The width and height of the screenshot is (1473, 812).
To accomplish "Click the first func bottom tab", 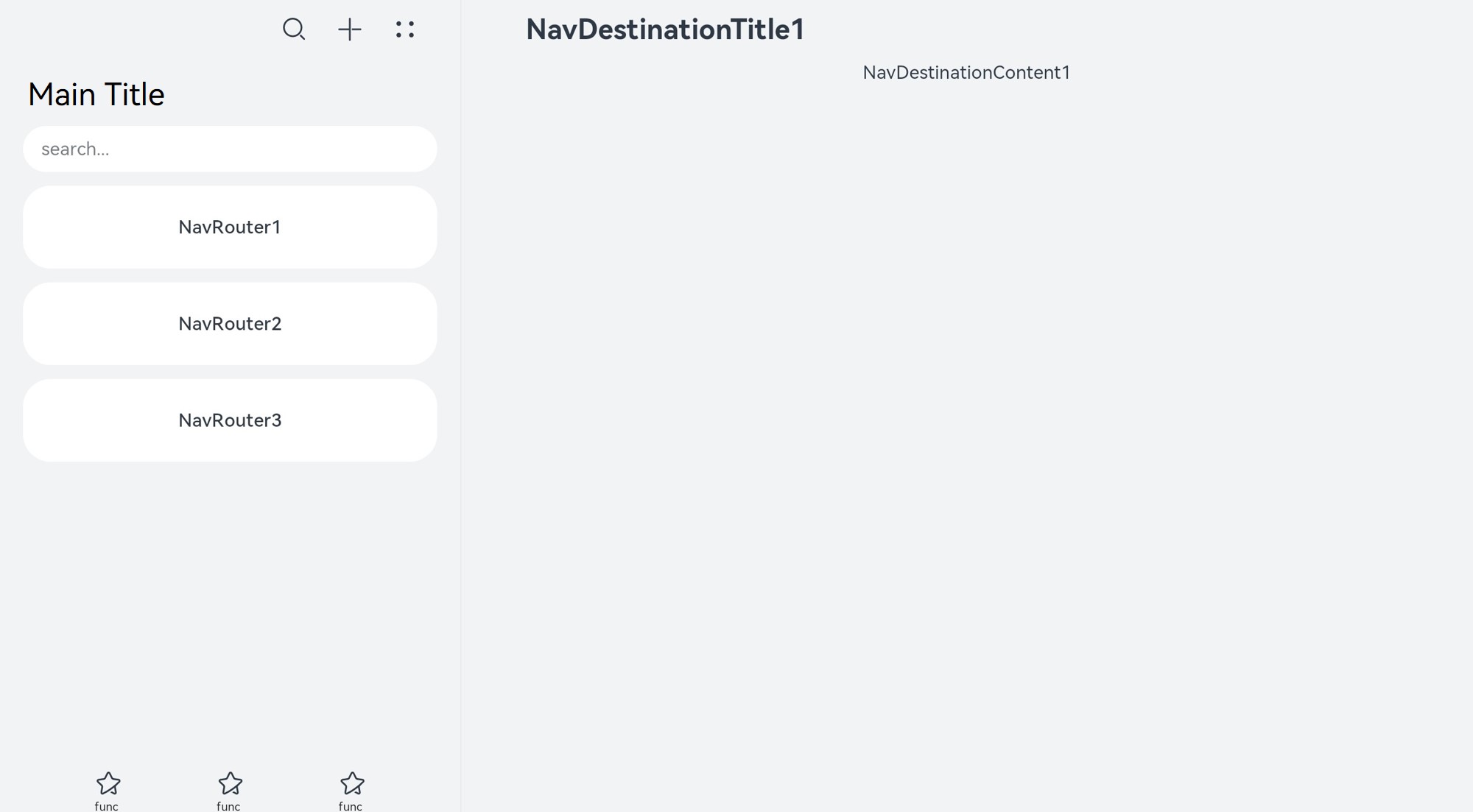I will coord(107,790).
